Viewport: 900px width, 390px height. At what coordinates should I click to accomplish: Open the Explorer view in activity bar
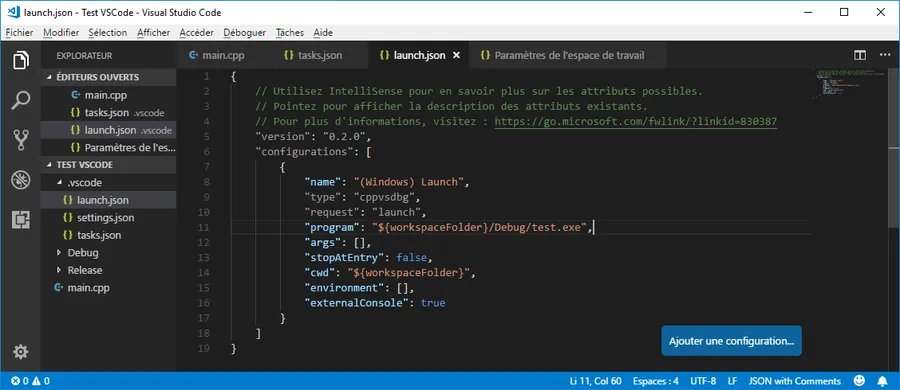21,60
